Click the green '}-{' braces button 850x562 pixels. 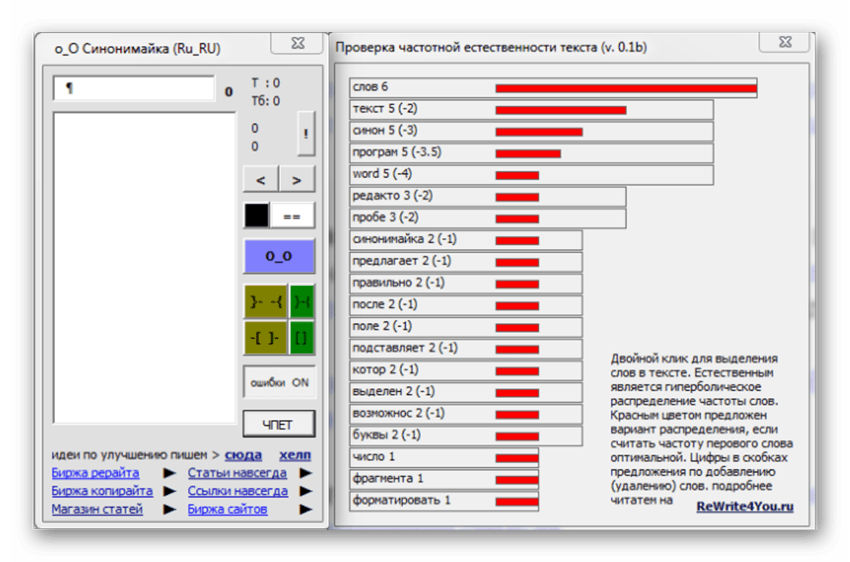point(302,301)
